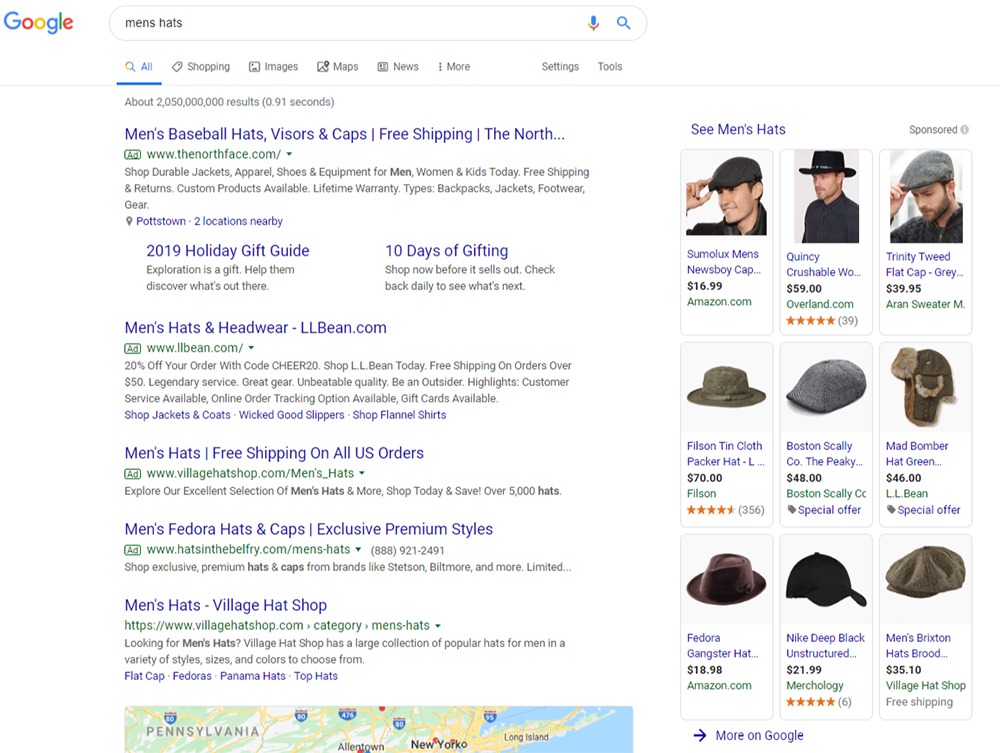This screenshot has width=1000, height=753.
Task: Click the star rating for Nike Deep Black cap
Action: pyautogui.click(x=811, y=702)
